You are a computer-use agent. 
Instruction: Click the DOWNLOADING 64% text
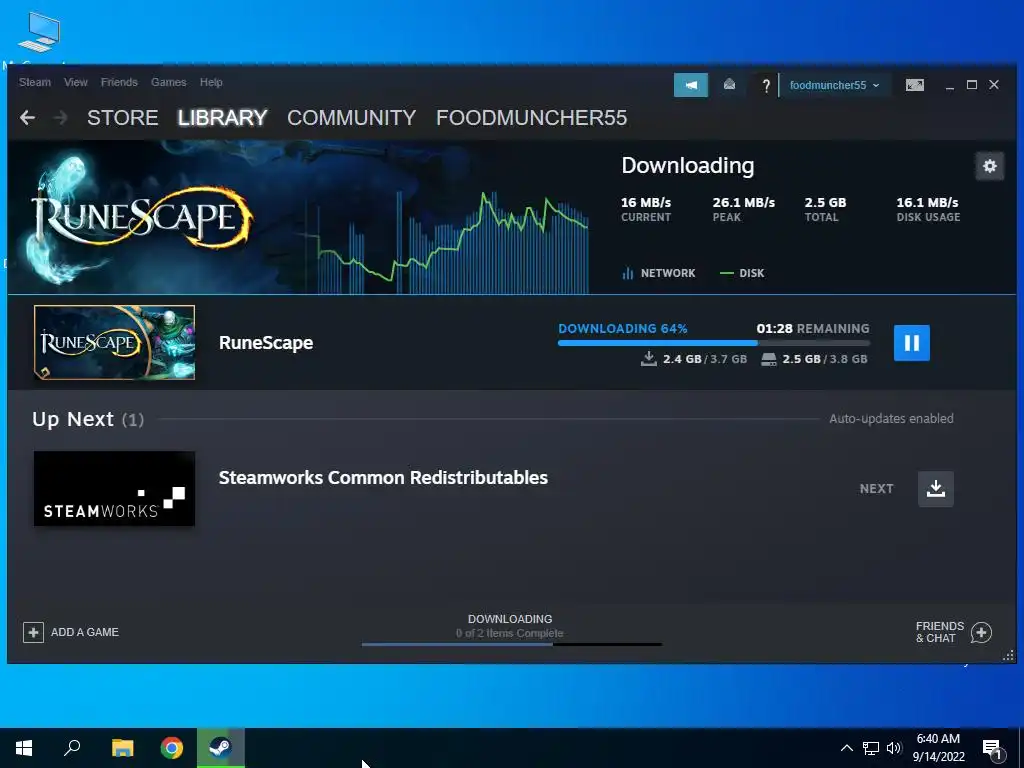click(622, 328)
